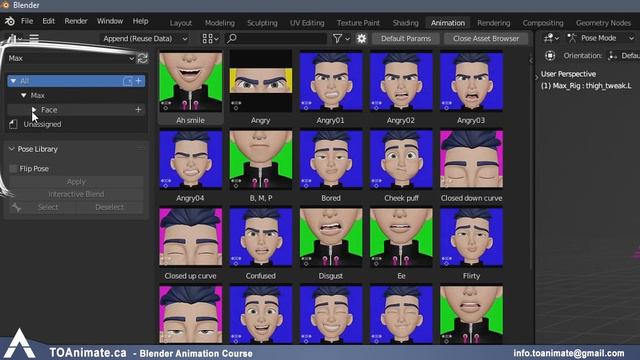Open the Pose Mode dropdown

(x=600, y=38)
